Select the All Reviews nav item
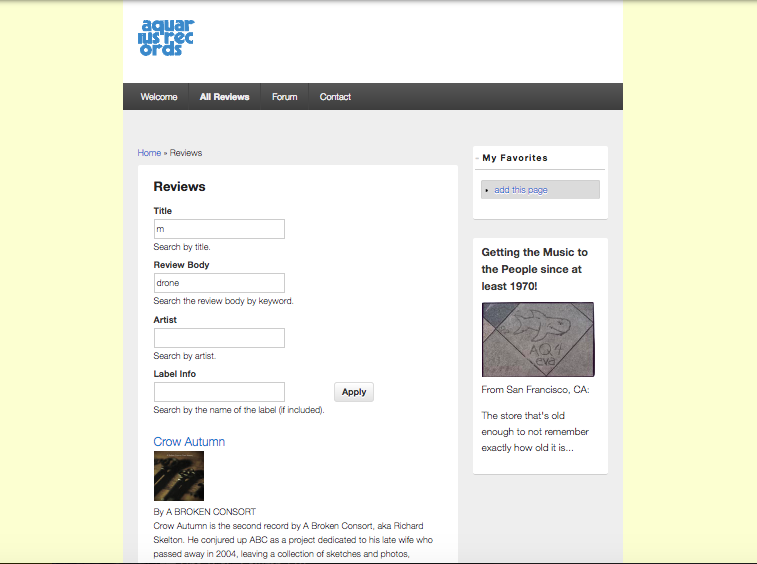757x564 pixels. click(224, 97)
